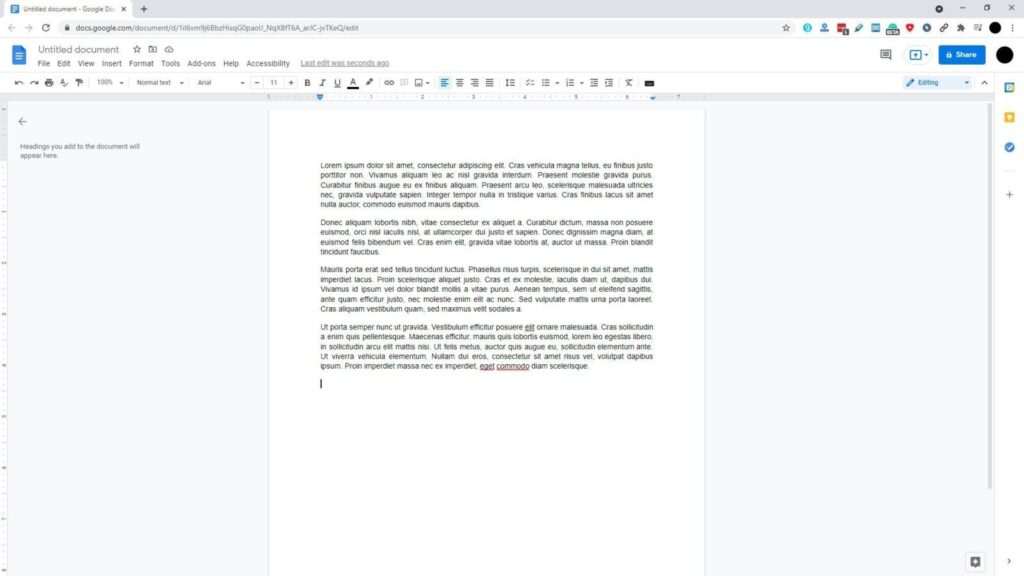Expand the numbered list options arrow
The image size is (1024, 576).
581,83
